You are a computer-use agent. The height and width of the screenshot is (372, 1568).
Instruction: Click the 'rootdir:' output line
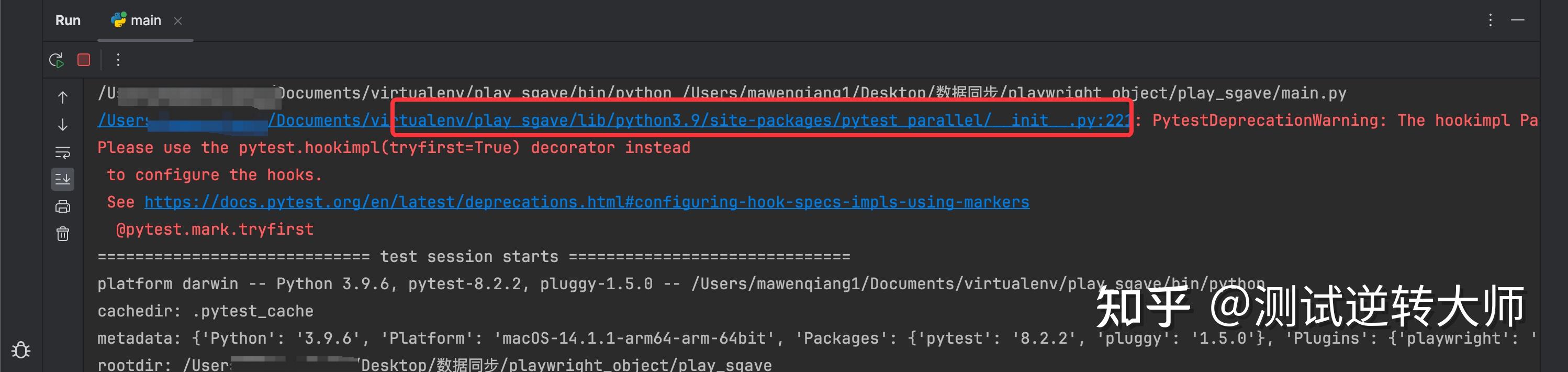click(434, 365)
